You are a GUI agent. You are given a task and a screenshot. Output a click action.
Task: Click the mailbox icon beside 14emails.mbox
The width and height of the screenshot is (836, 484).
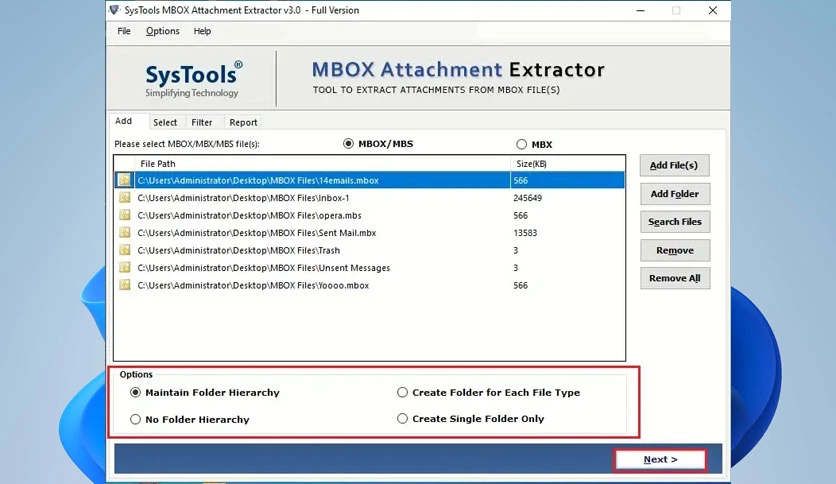coord(125,180)
